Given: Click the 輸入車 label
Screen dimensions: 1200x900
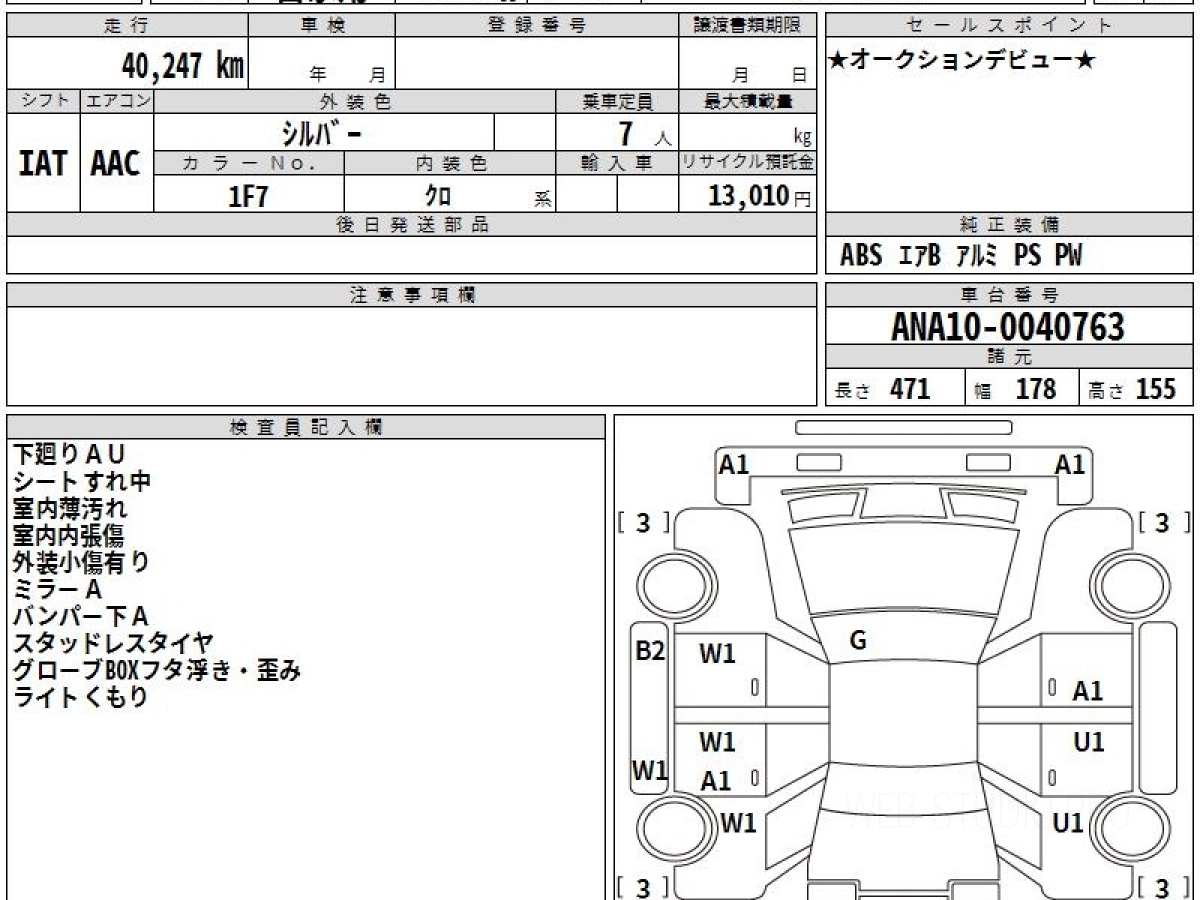Looking at the screenshot, I should pos(617,164).
